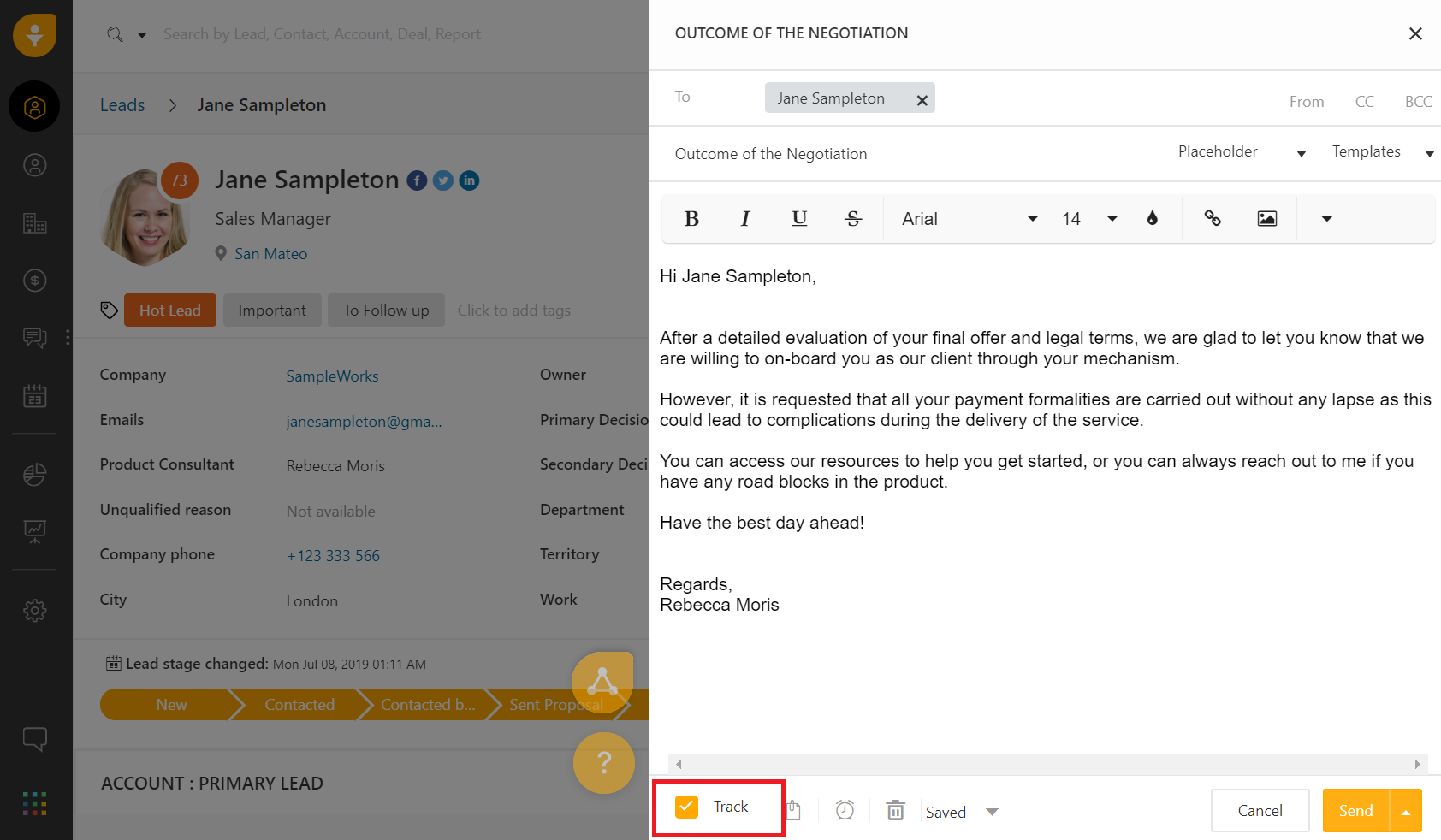
Task: Send the negotiation email
Action: point(1355,811)
